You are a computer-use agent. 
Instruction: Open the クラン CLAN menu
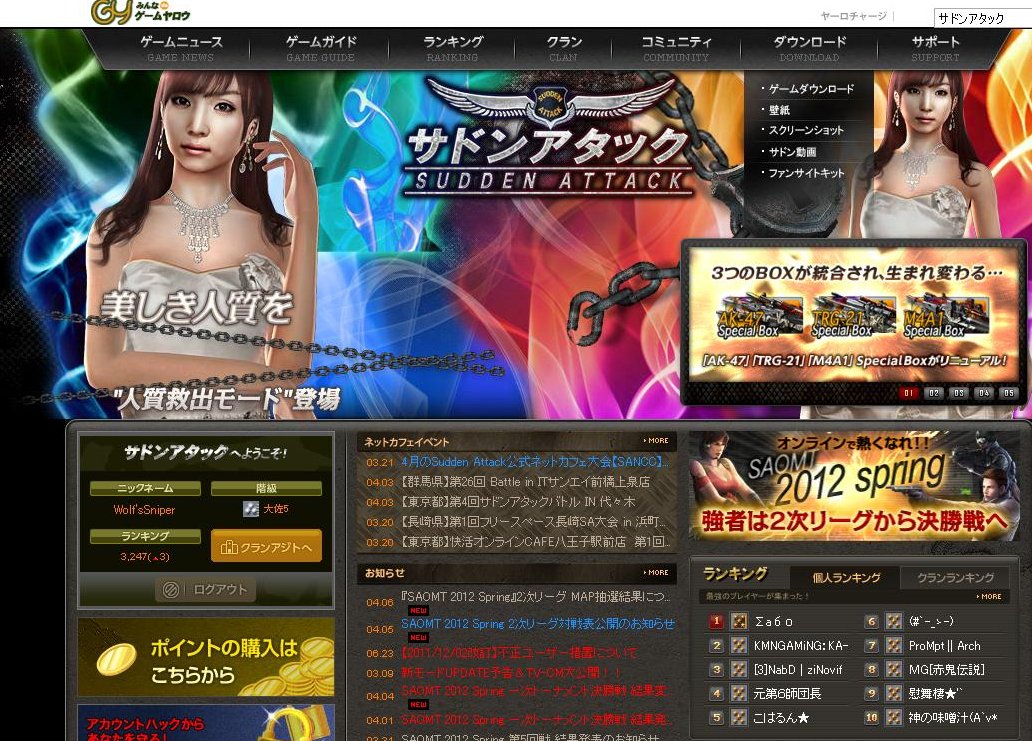click(564, 49)
